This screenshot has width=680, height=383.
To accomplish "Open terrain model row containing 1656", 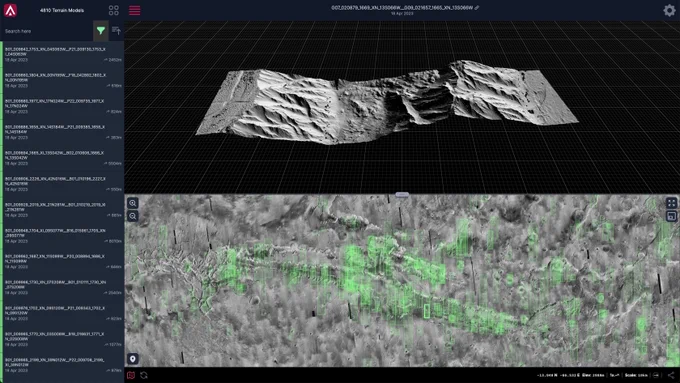I will tap(63, 132).
